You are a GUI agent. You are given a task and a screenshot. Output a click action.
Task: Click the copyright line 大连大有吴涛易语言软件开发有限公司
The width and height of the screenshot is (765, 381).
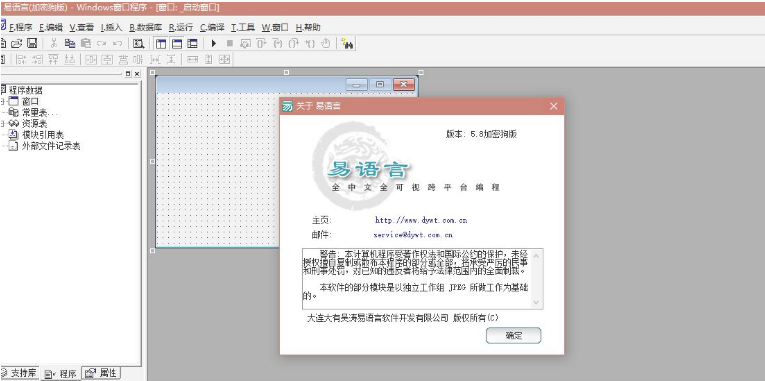(x=378, y=318)
